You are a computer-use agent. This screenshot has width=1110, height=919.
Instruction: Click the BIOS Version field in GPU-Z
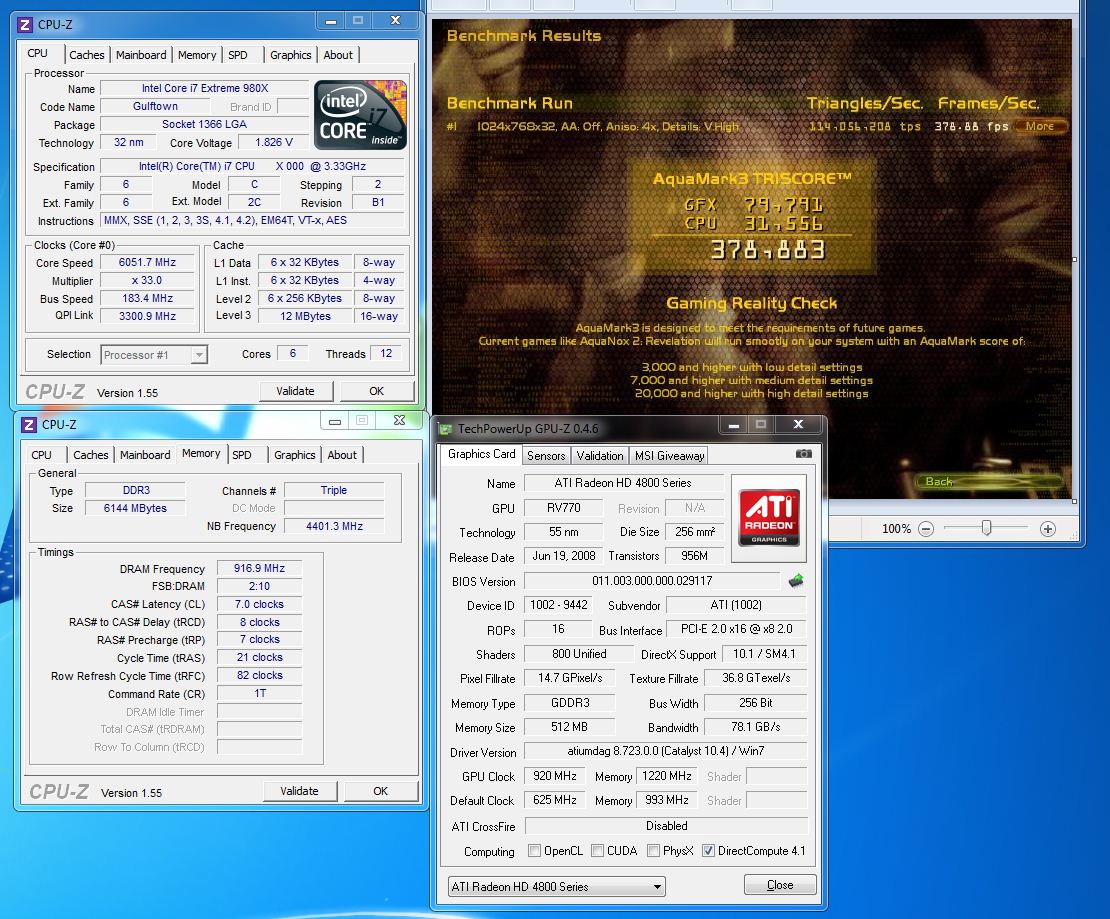[651, 581]
